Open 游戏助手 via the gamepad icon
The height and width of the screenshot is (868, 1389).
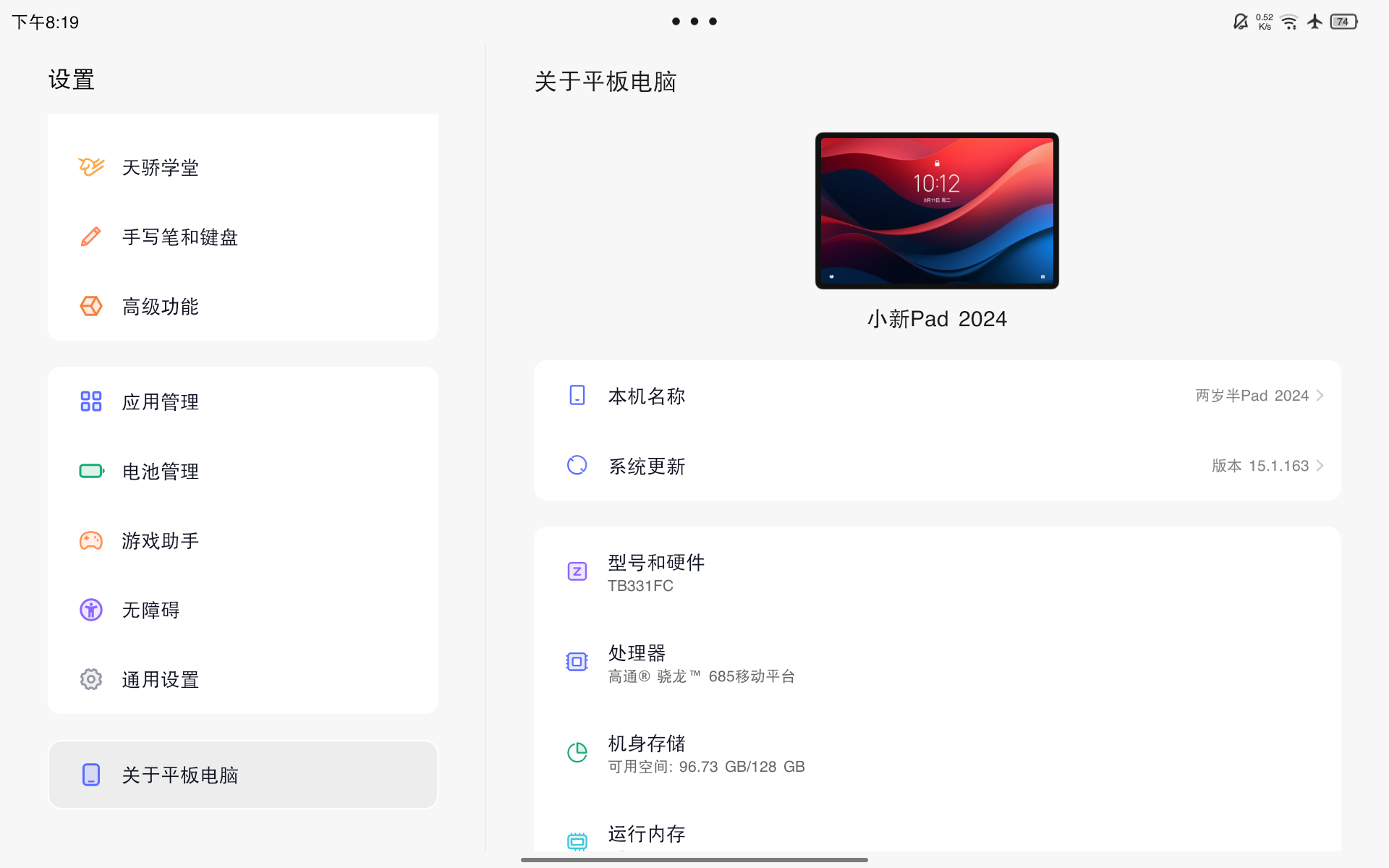pos(90,540)
